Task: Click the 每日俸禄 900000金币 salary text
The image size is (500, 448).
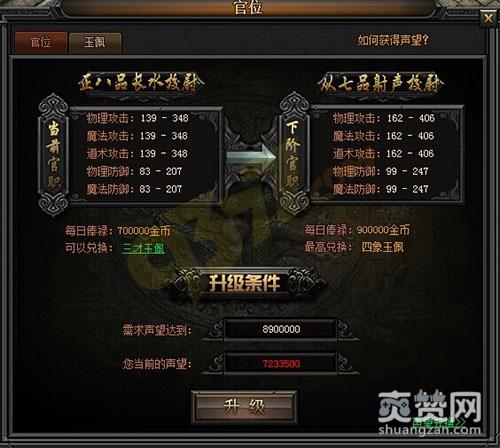Action: [357, 230]
